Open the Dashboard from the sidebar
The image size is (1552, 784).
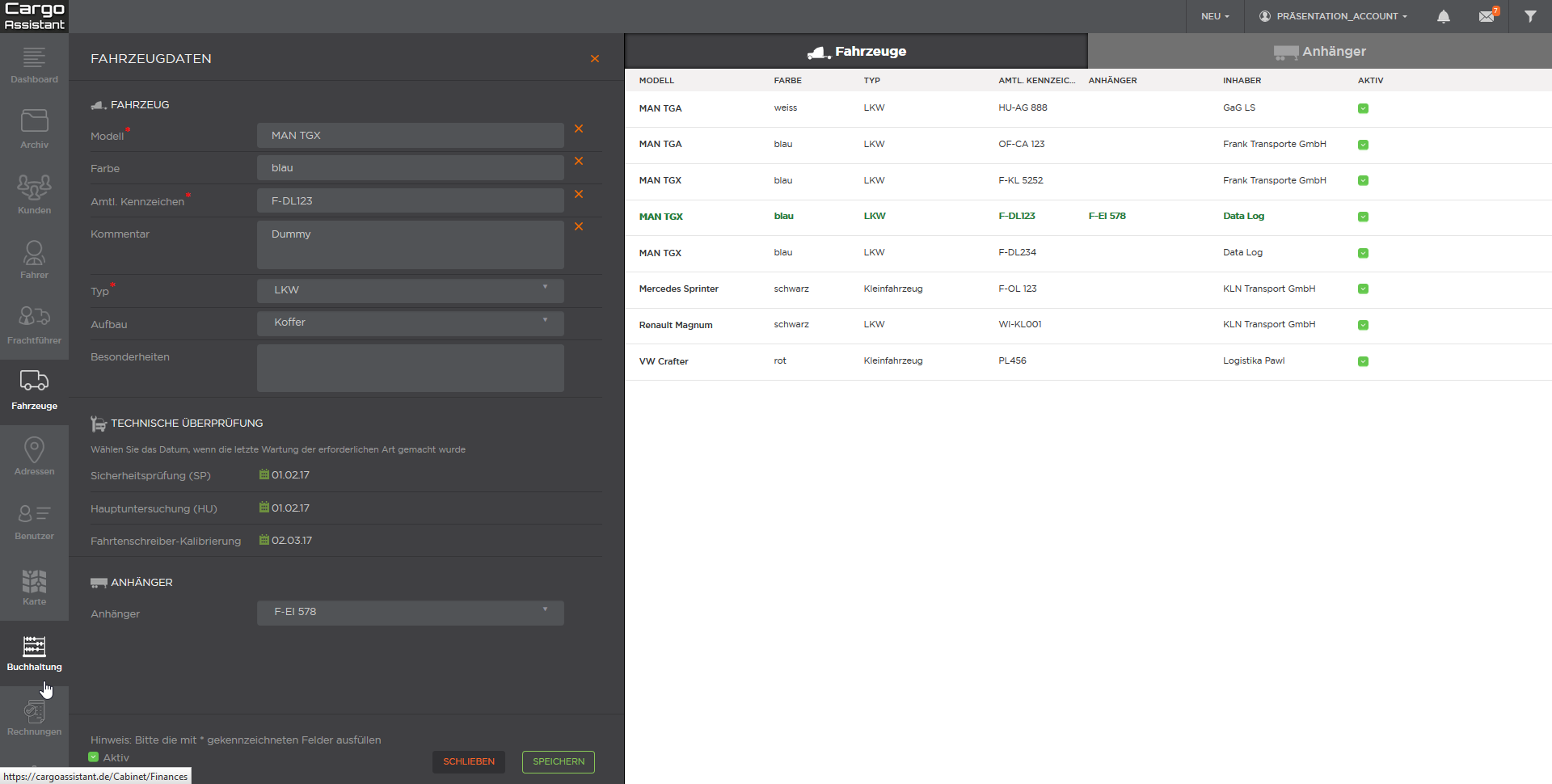coord(34,65)
